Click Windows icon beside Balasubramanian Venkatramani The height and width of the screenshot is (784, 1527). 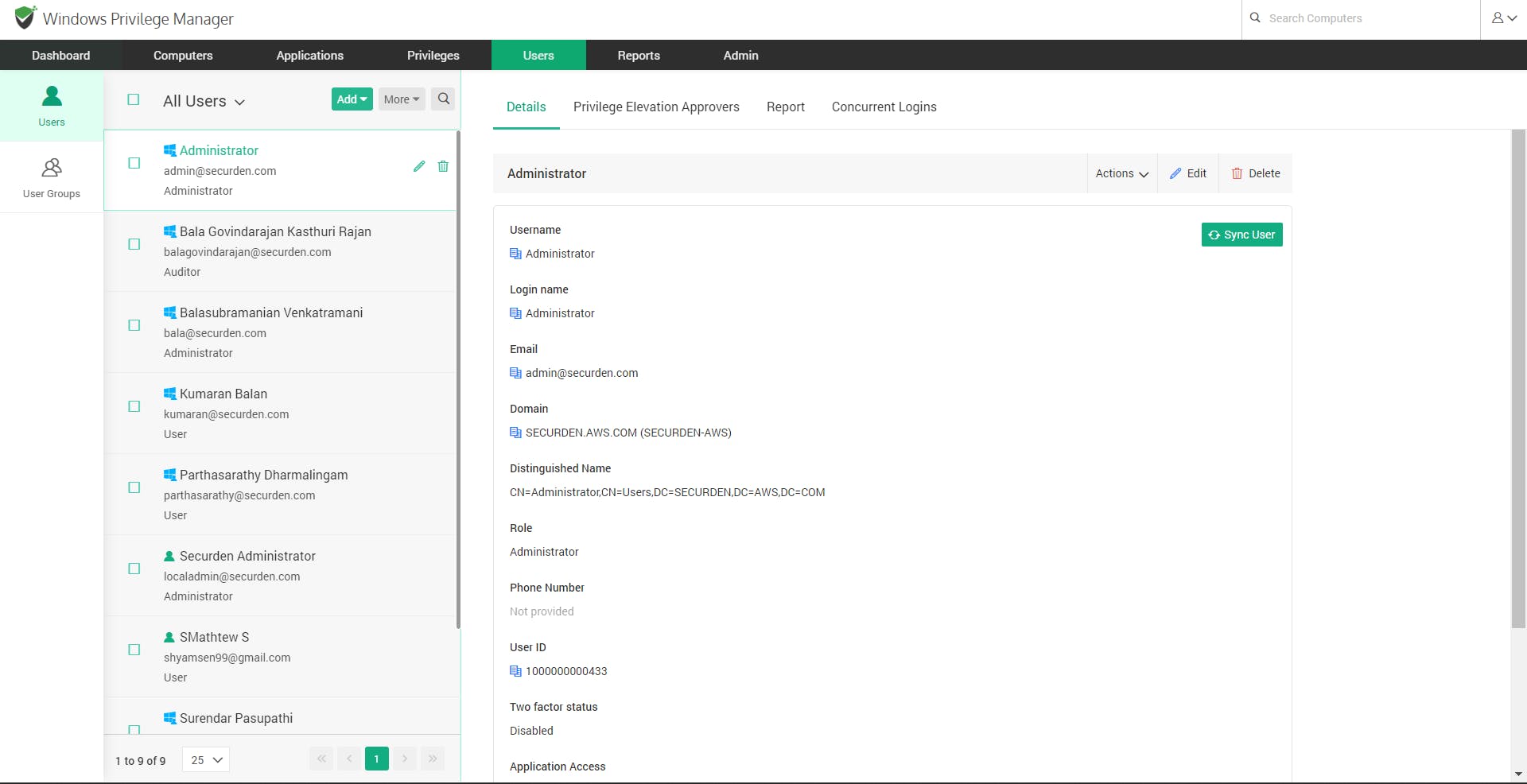coord(169,312)
